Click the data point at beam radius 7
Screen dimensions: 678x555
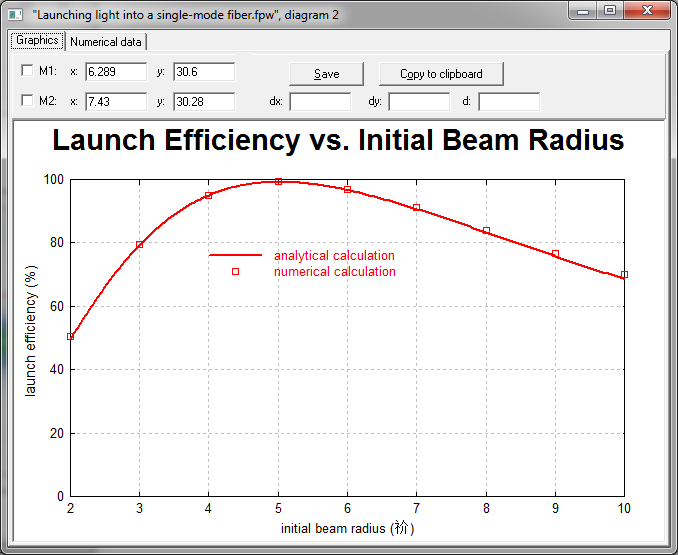tap(416, 207)
